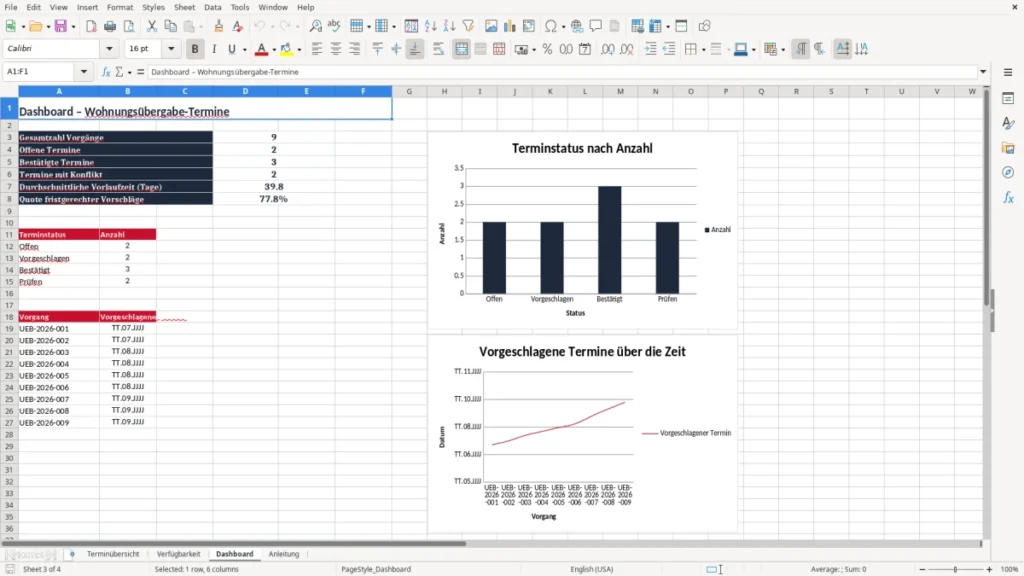Switch to the Anleitung sheet tab

coord(283,554)
